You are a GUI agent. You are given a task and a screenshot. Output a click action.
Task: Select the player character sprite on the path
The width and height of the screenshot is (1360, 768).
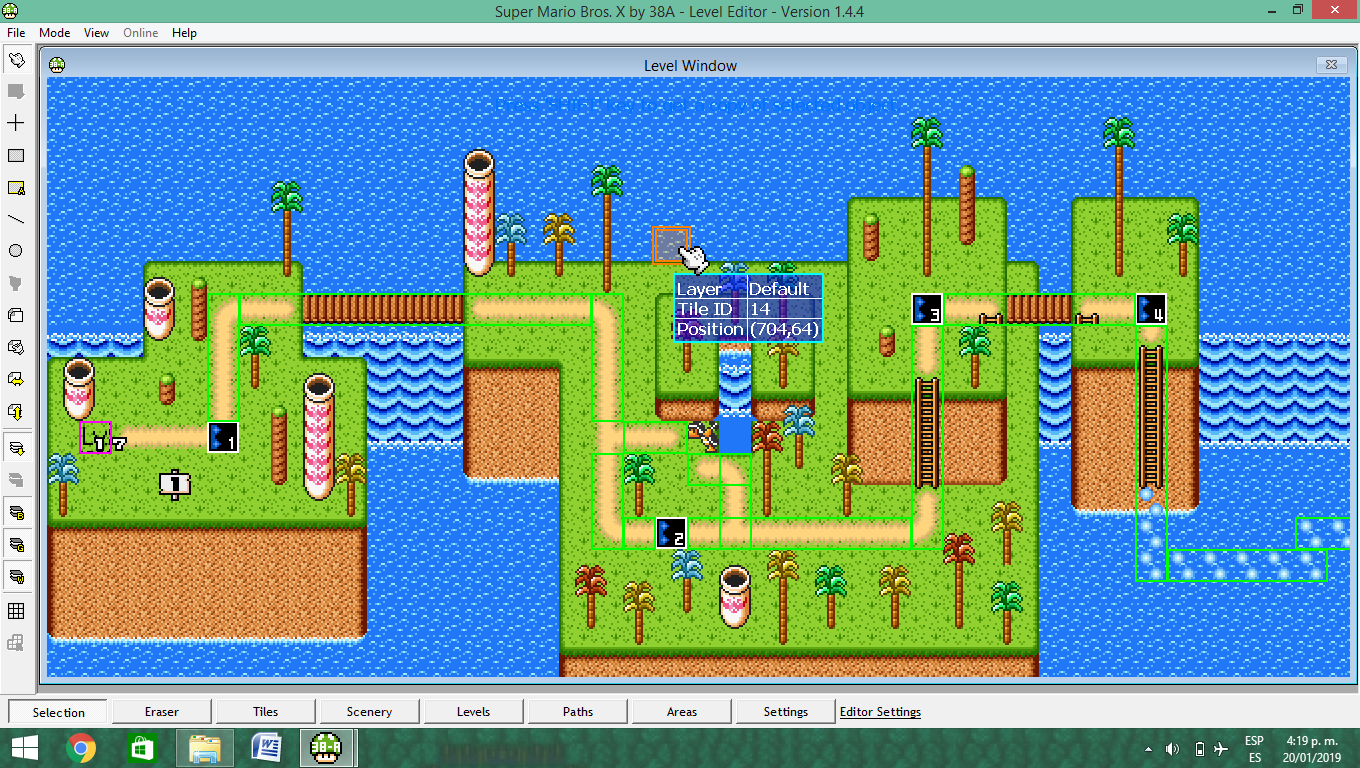coord(704,437)
